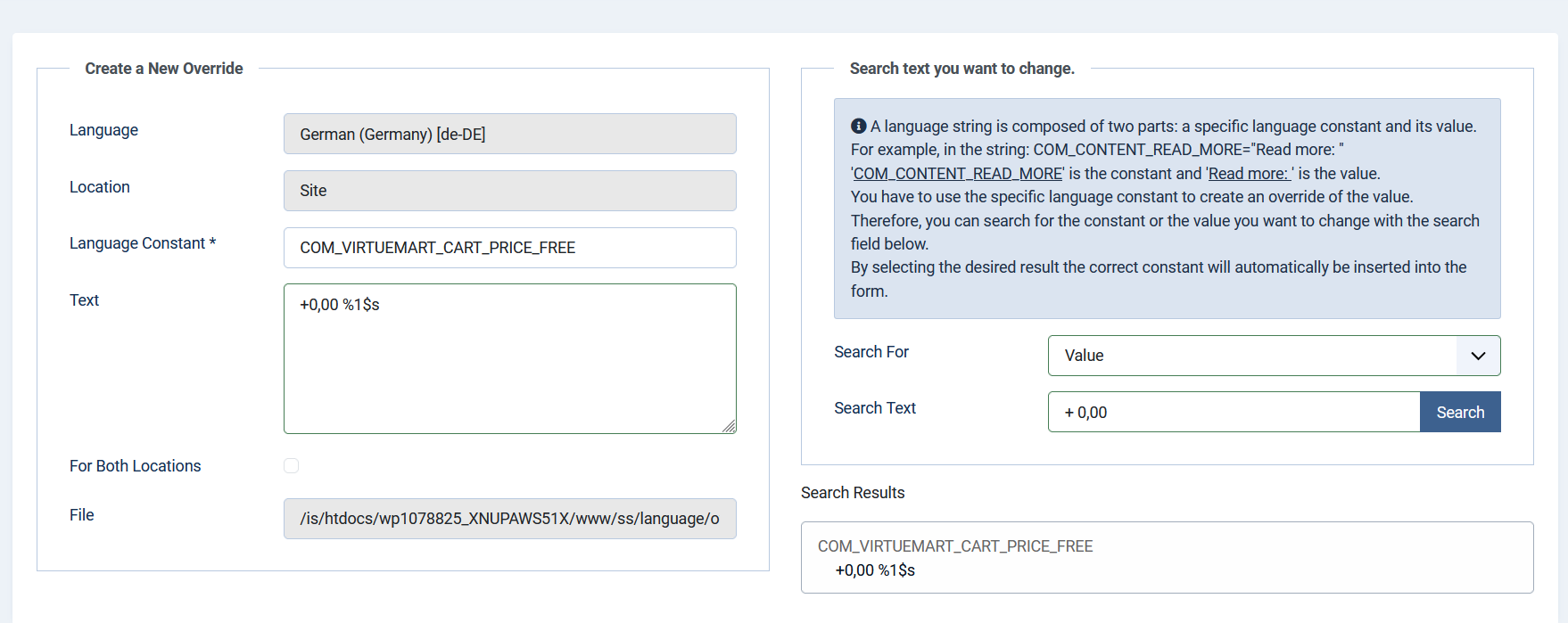Focus the Language Constant input field
The width and height of the screenshot is (1568, 623).
pyautogui.click(x=509, y=248)
